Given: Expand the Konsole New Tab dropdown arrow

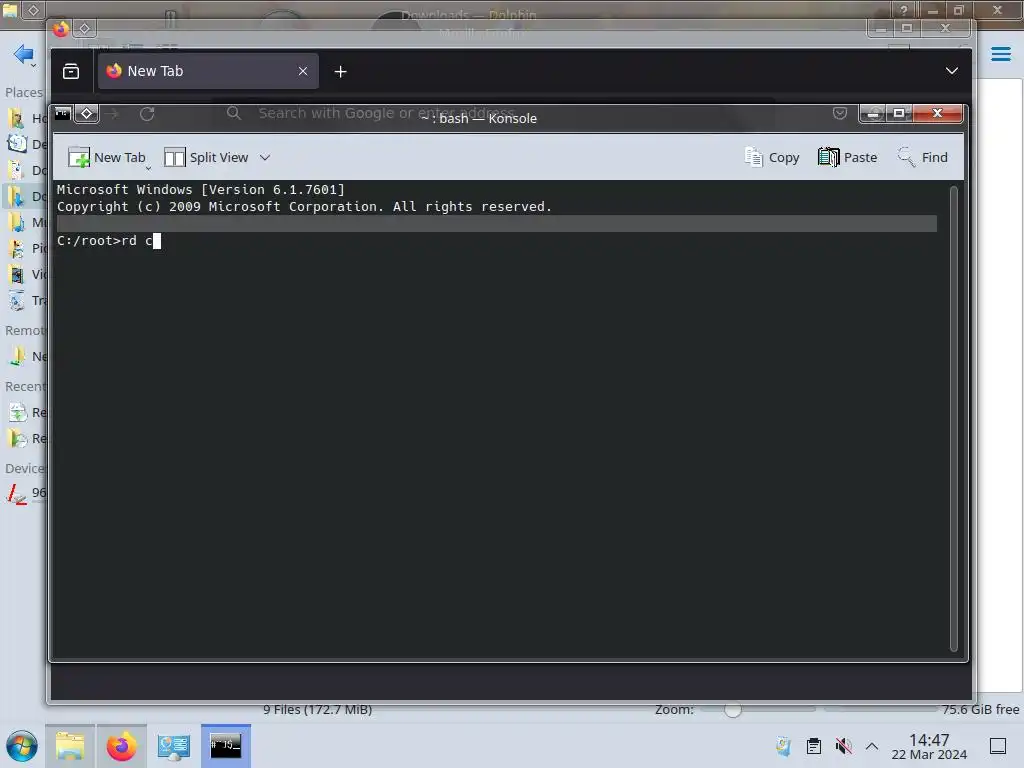Looking at the screenshot, I should [x=148, y=168].
